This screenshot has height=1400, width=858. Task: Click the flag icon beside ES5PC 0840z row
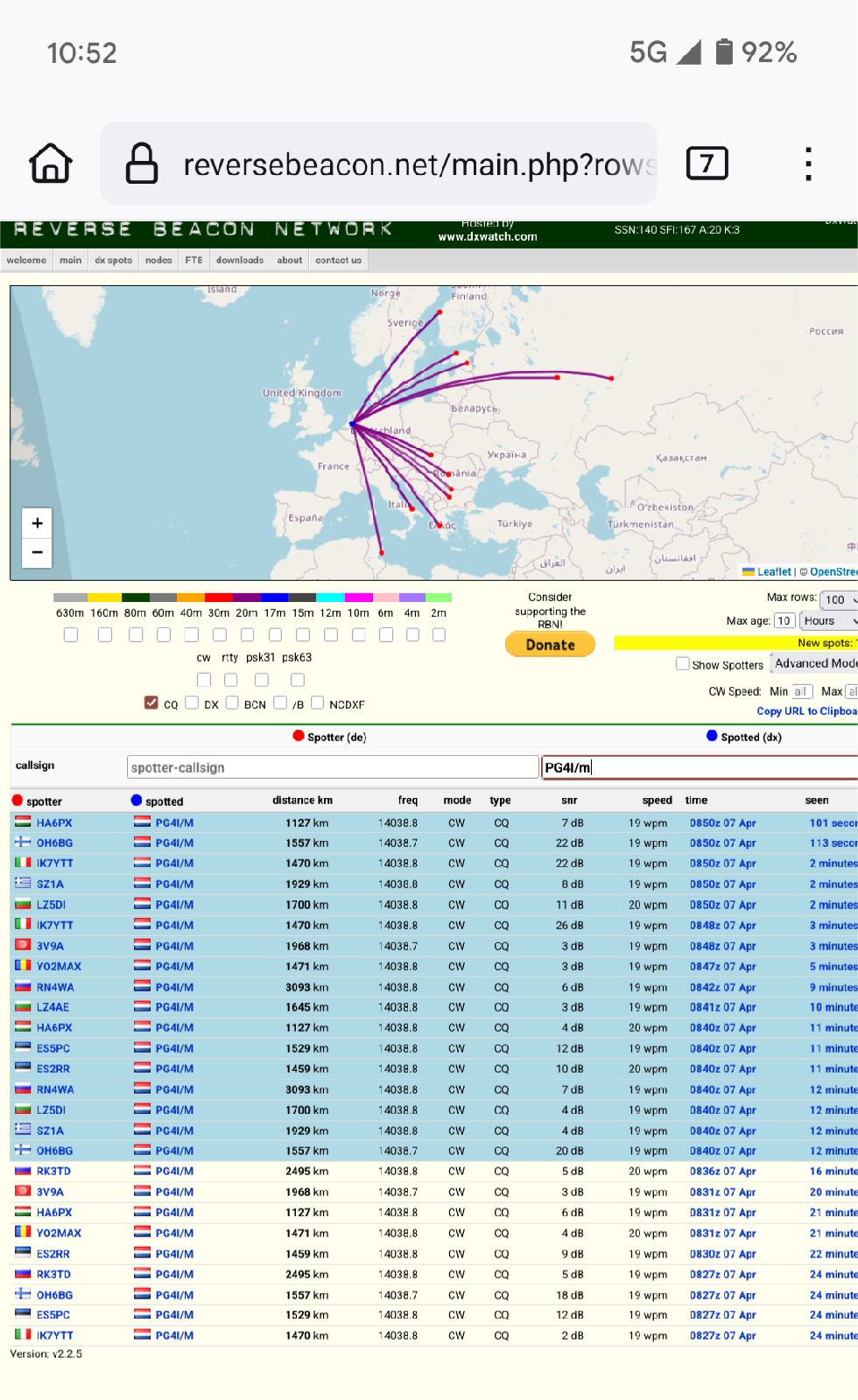(23, 1047)
